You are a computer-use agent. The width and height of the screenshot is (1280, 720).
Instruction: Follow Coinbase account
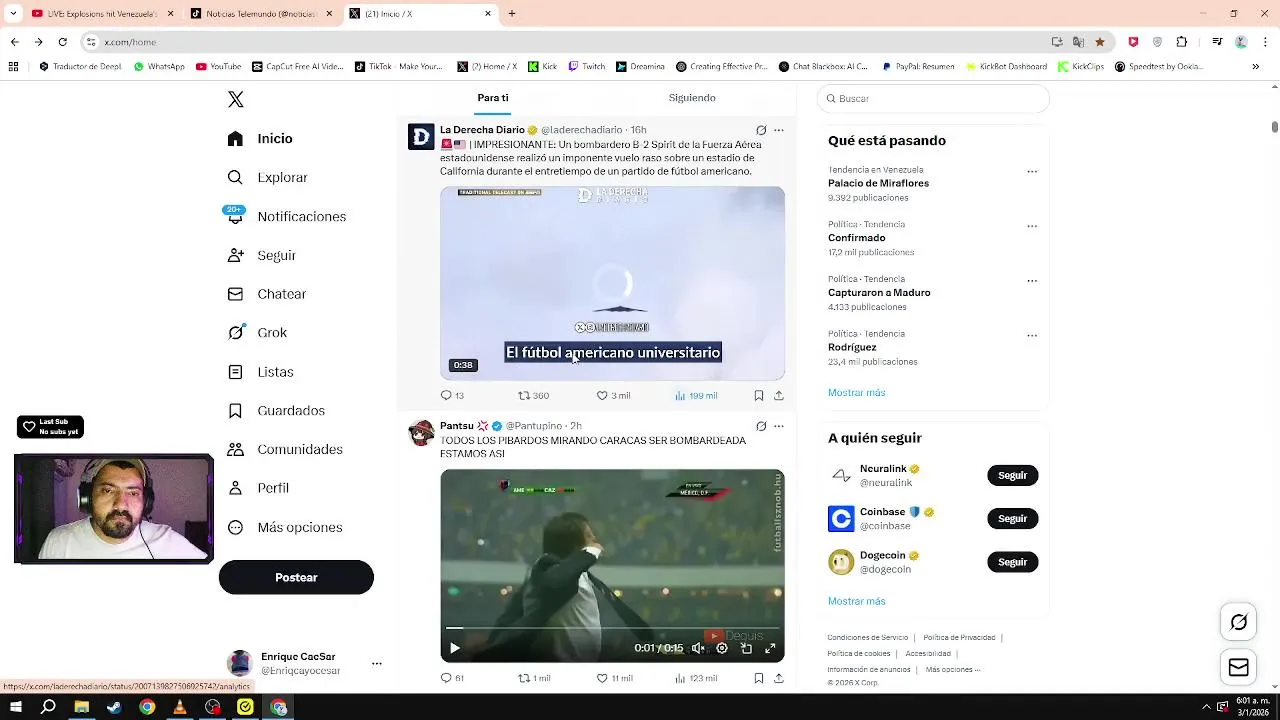point(1012,518)
